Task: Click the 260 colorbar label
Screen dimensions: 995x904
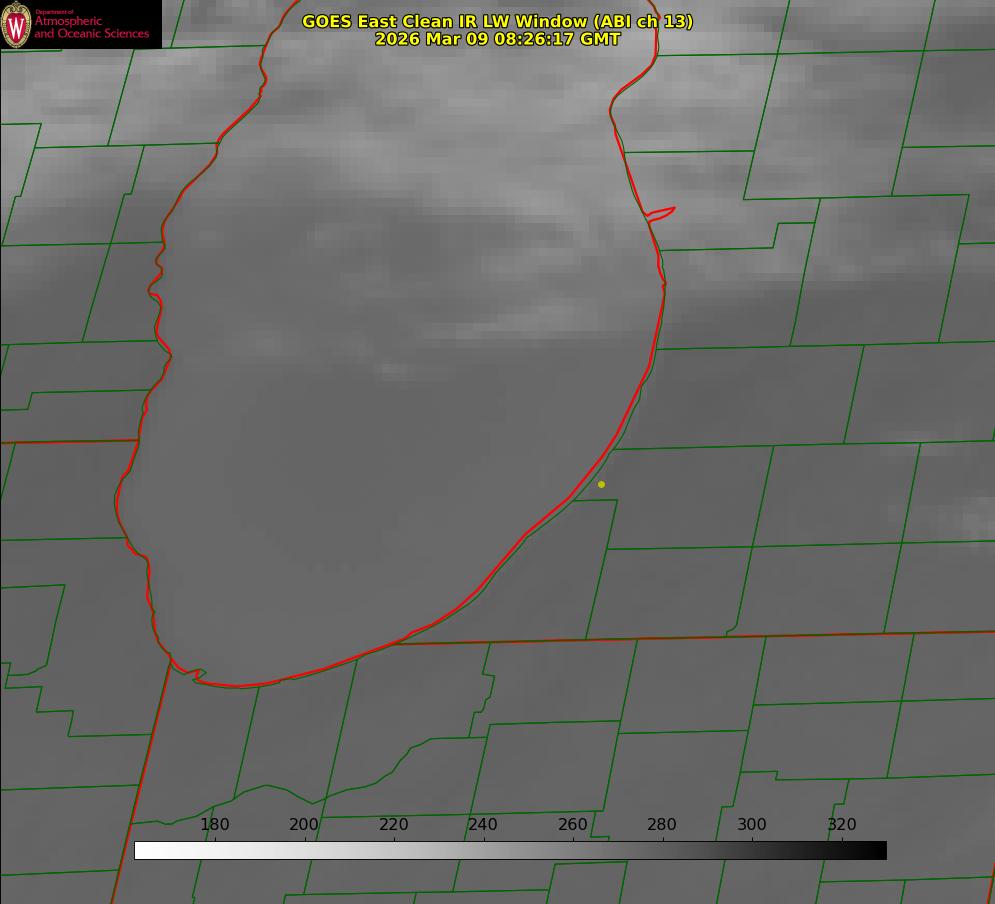Action: pos(573,825)
